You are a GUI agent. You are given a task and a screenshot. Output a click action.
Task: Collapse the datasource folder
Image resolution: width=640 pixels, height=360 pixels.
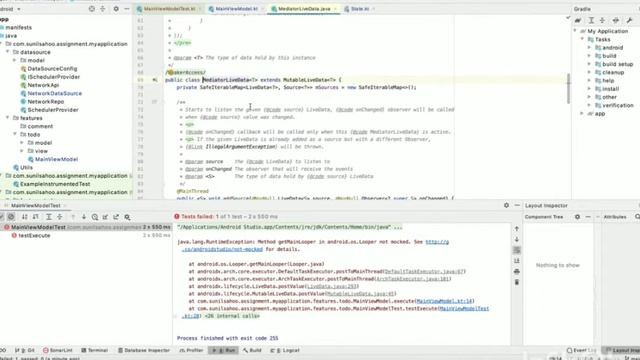(7, 52)
